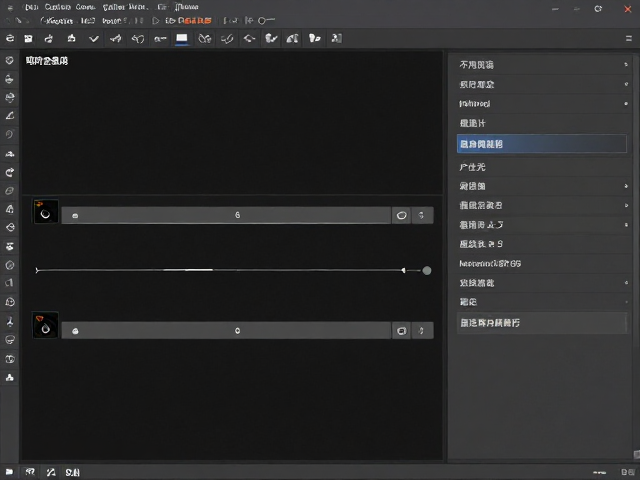Select the blue highlighted row in the right panel

pyautogui.click(x=541, y=144)
